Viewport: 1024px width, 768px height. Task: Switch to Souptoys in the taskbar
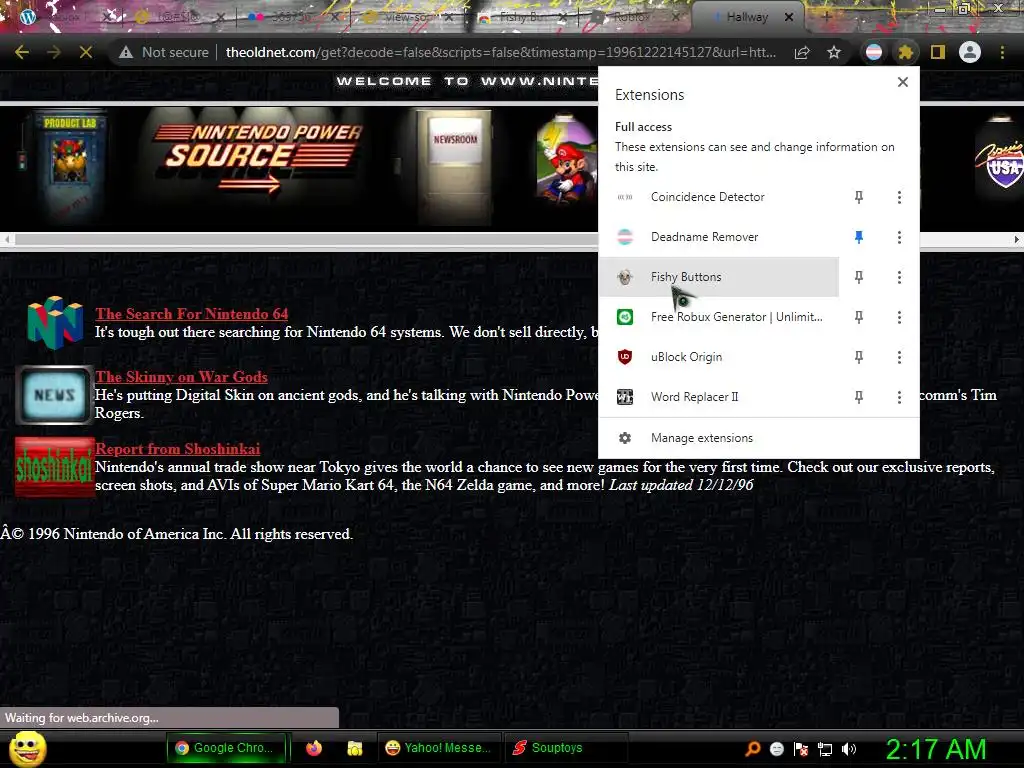567,748
